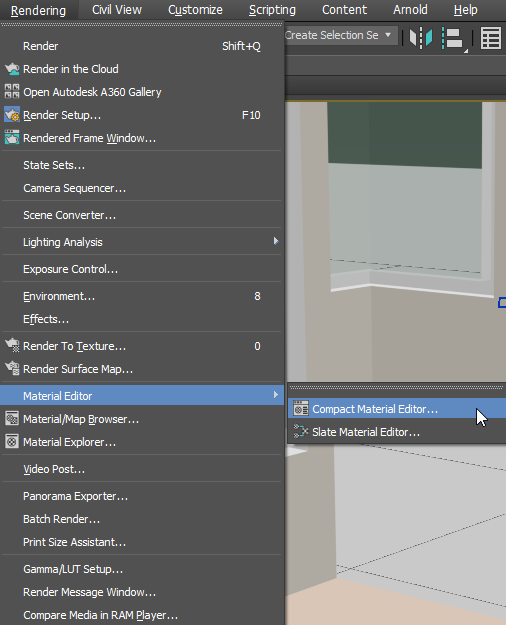Click the Toggle Scene Explorer icon
This screenshot has height=625, width=506.
point(491,38)
